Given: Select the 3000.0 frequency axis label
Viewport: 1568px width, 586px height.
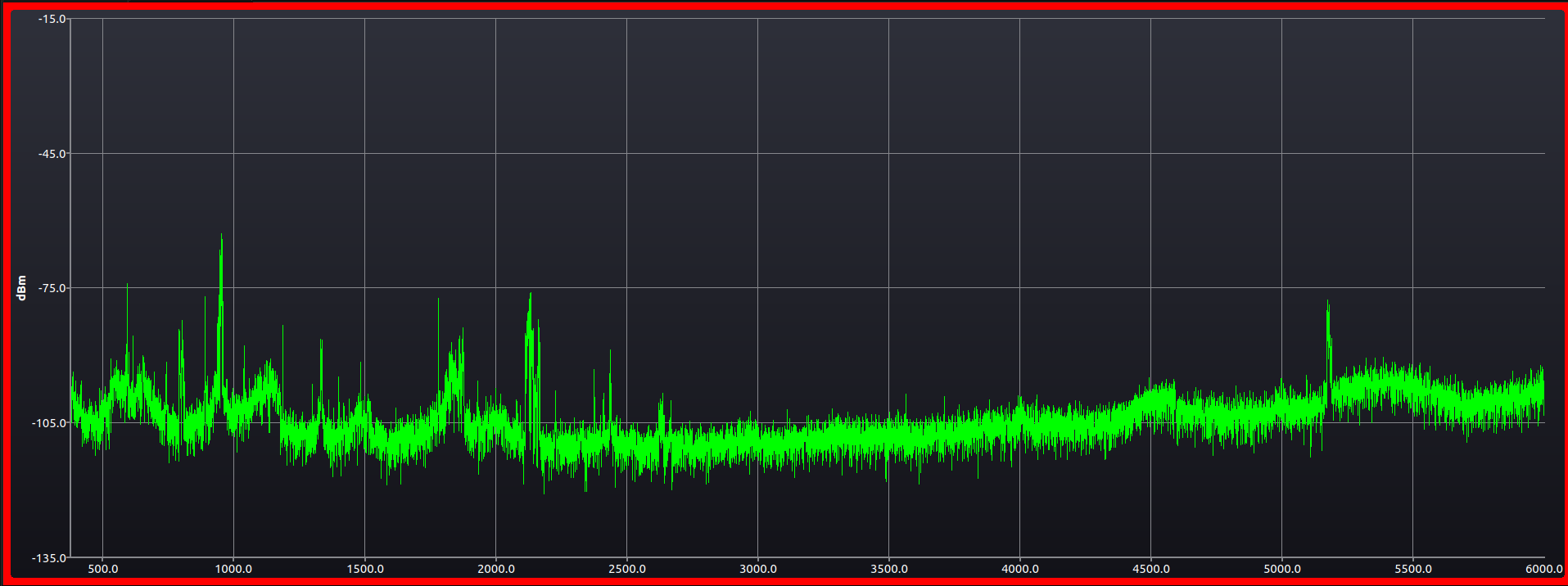Looking at the screenshot, I should pos(757,569).
